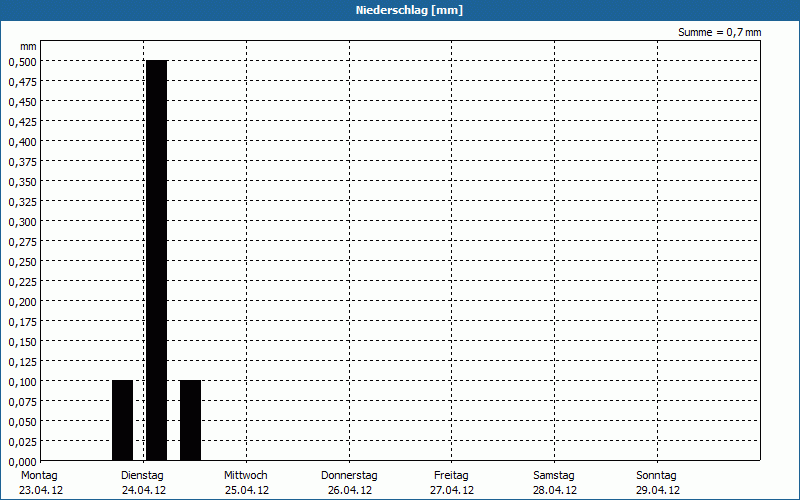This screenshot has width=800, height=500.
Task: Click the 0,350 y-axis value
Action: coord(22,182)
